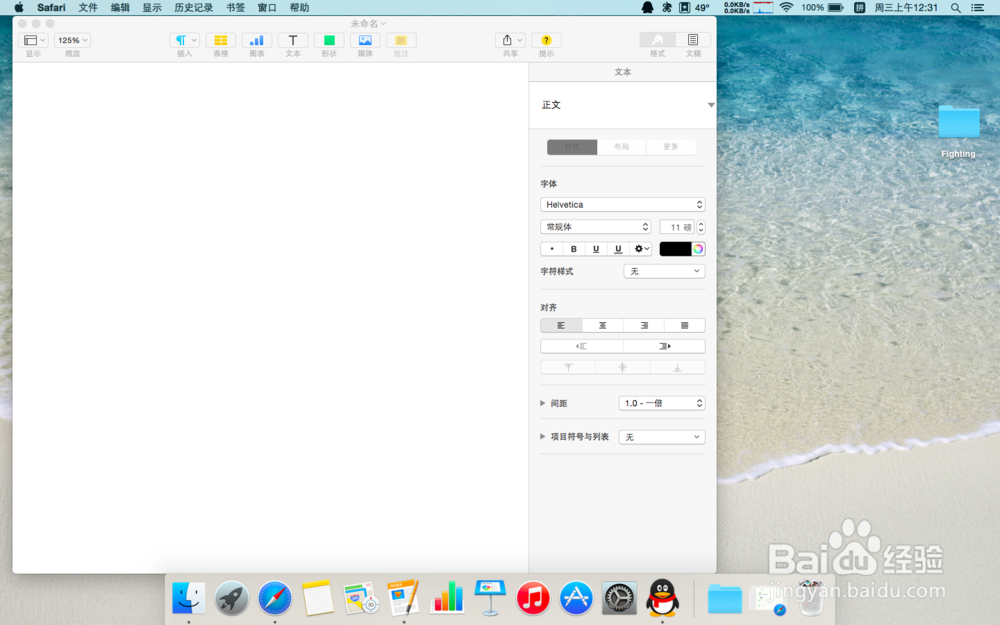Open the Media (媒体) browser icon
This screenshot has height=625, width=1000.
tap(365, 40)
